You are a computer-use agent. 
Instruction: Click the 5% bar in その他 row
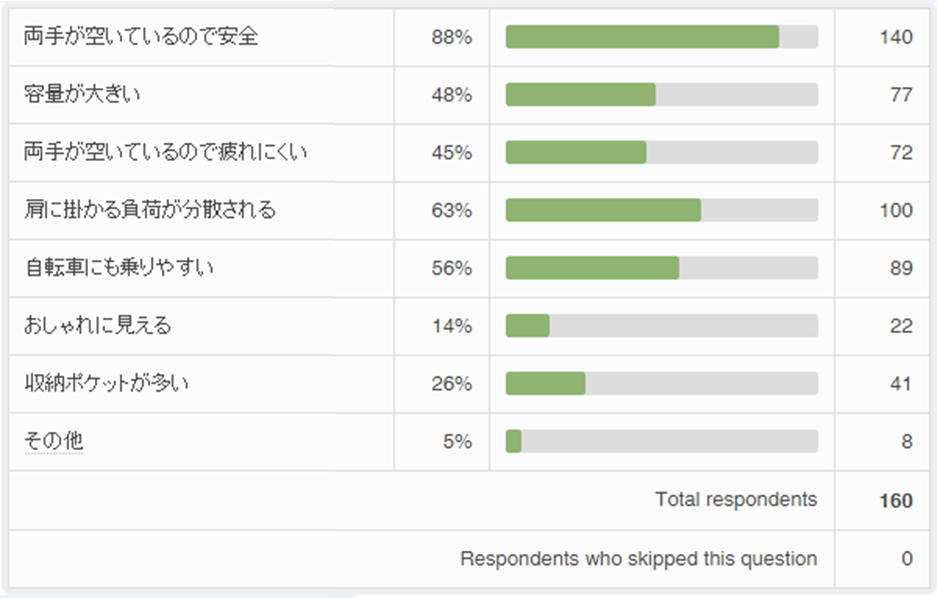click(x=661, y=441)
